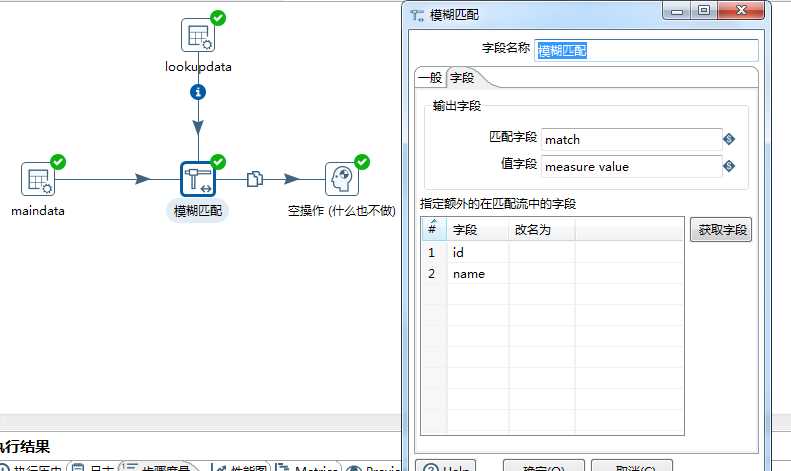The height and width of the screenshot is (471, 791).
Task: Click the 改名为 cell in name row
Action: tap(542, 273)
